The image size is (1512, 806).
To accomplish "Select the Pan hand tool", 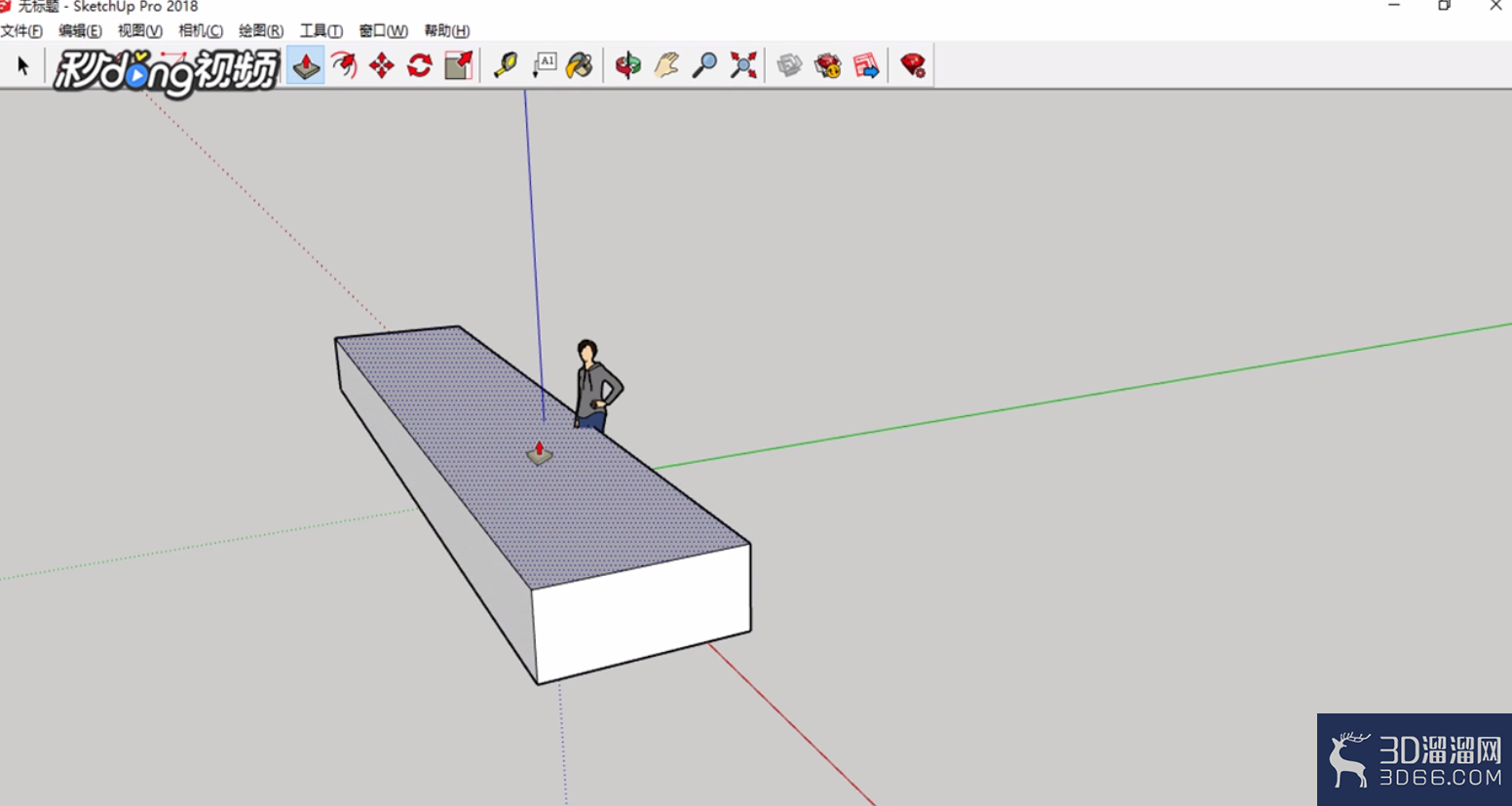I will (666, 65).
